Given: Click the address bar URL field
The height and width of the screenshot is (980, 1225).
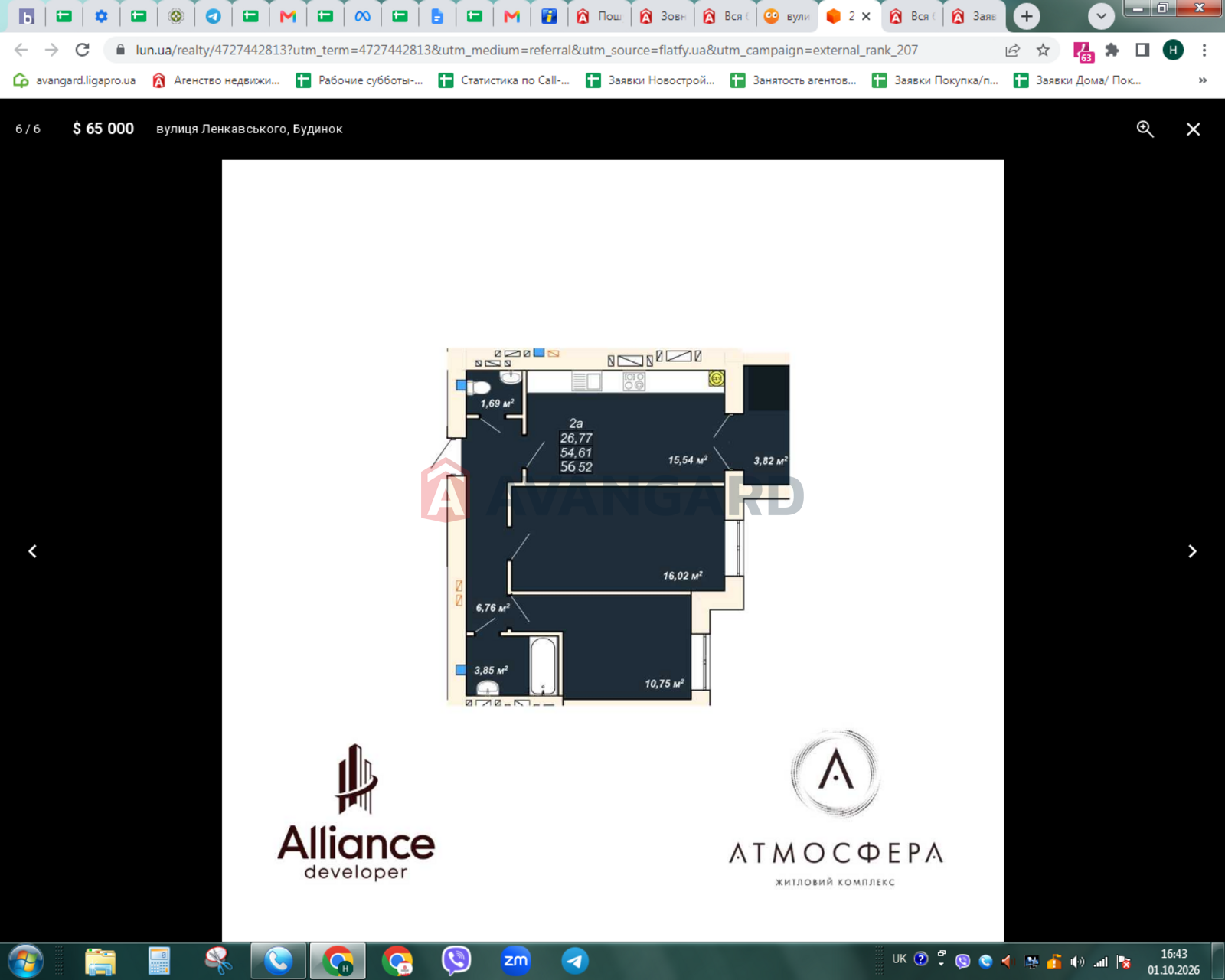Looking at the screenshot, I should pyautogui.click(x=527, y=50).
